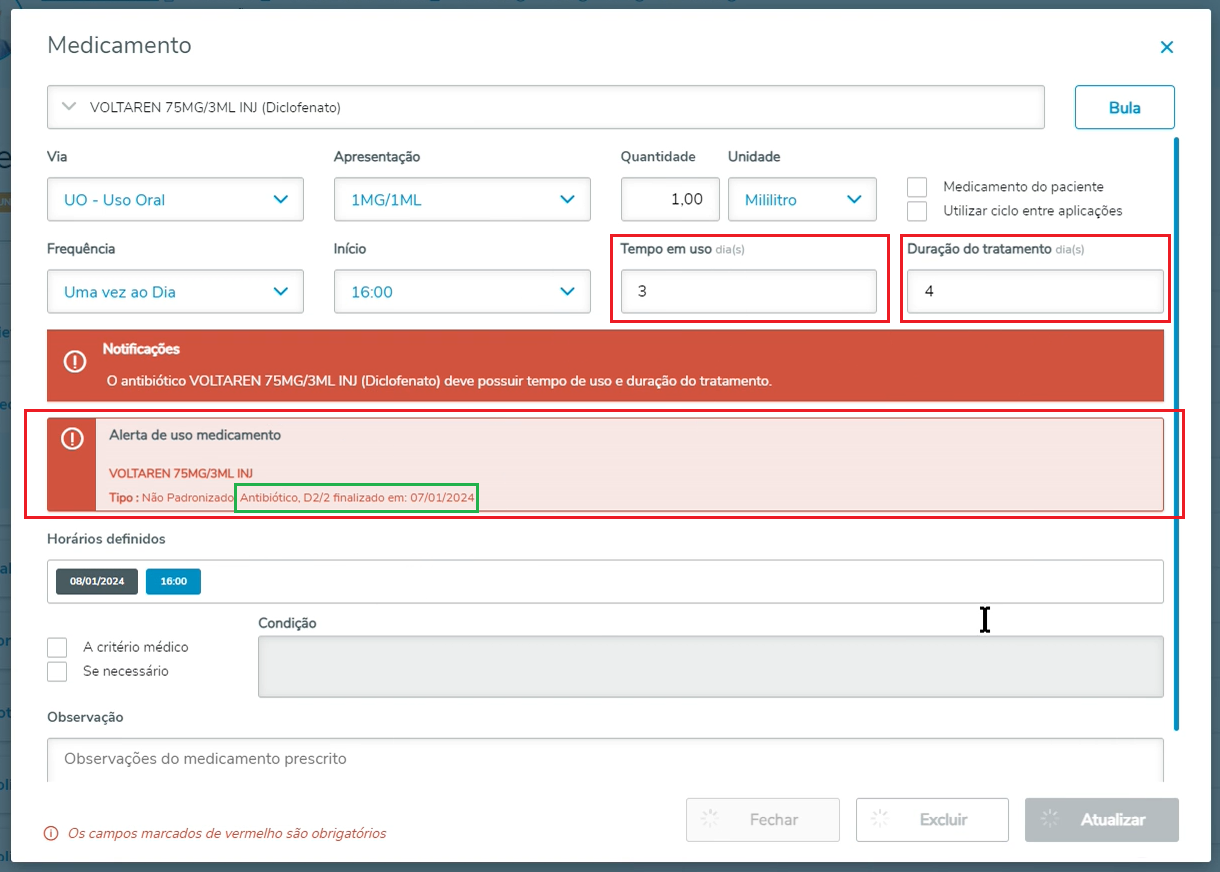The image size is (1220, 872).
Task: Click the Notificações warning icon
Action: coord(75,362)
